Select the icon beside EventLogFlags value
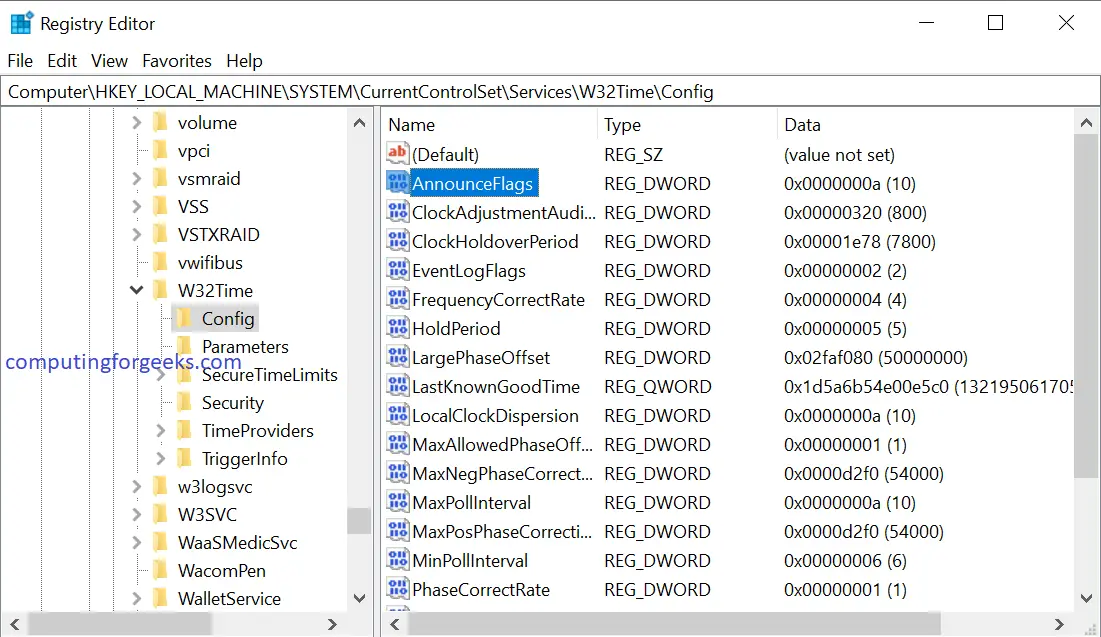 point(398,270)
